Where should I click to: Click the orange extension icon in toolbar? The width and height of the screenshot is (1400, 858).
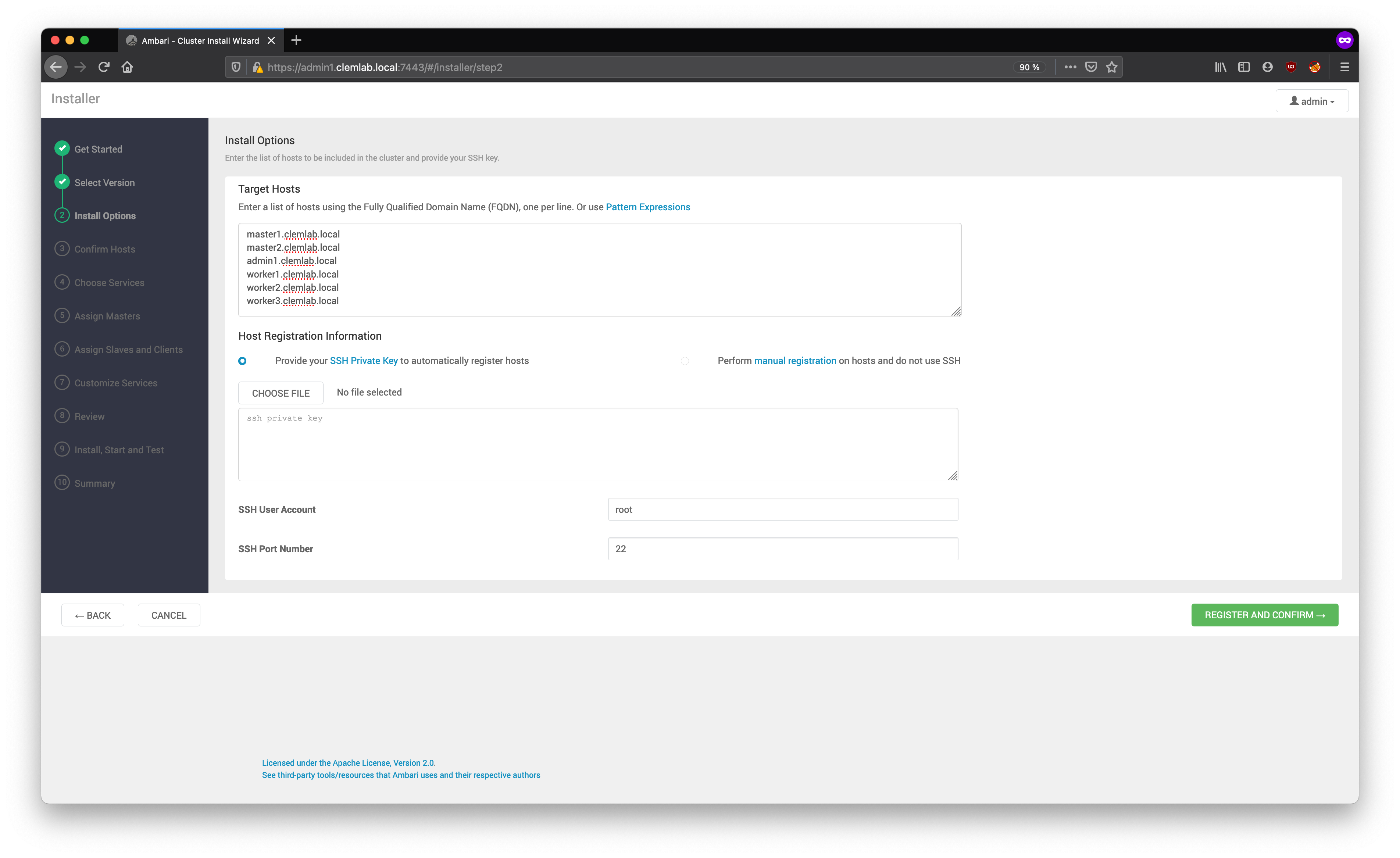click(x=1314, y=67)
